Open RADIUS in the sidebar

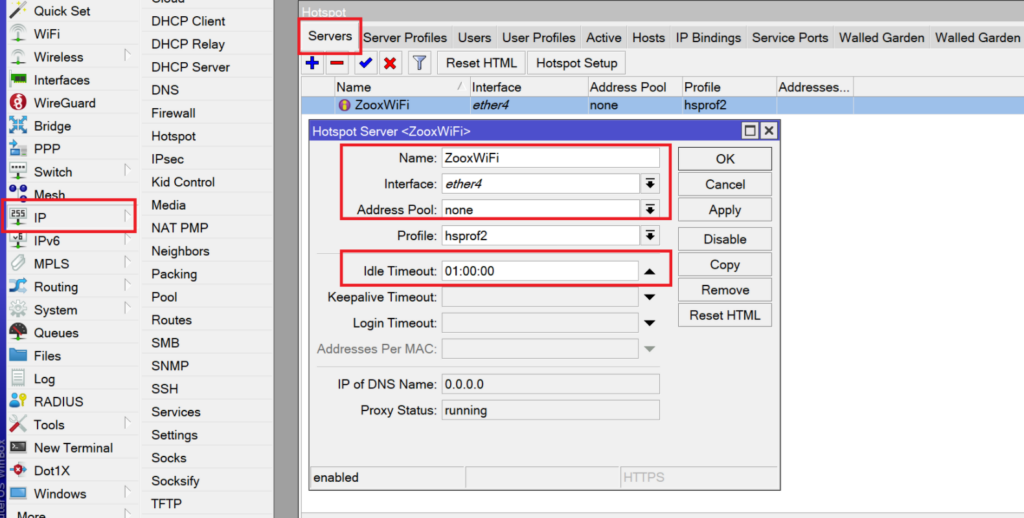tap(59, 402)
